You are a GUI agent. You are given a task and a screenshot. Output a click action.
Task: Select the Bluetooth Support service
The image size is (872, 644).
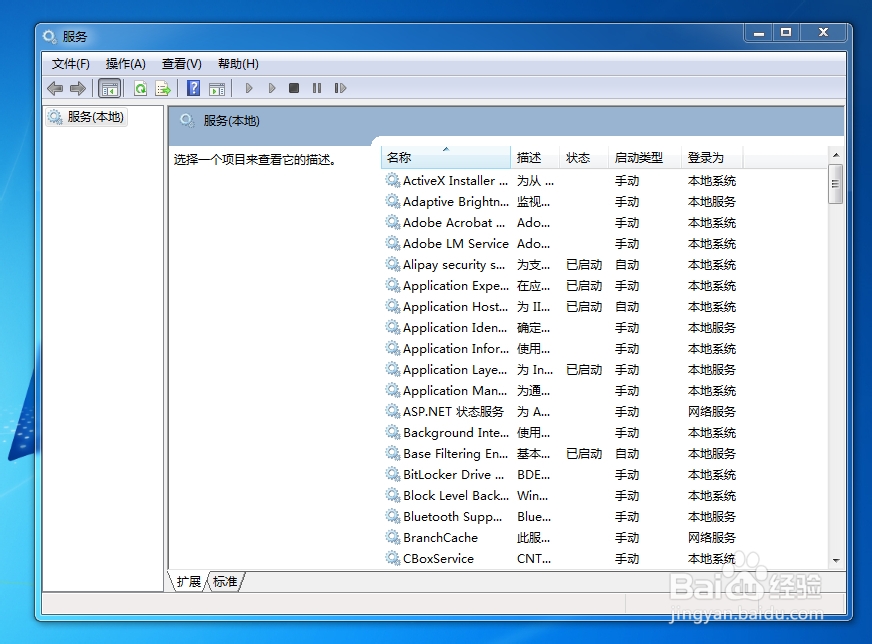click(448, 516)
